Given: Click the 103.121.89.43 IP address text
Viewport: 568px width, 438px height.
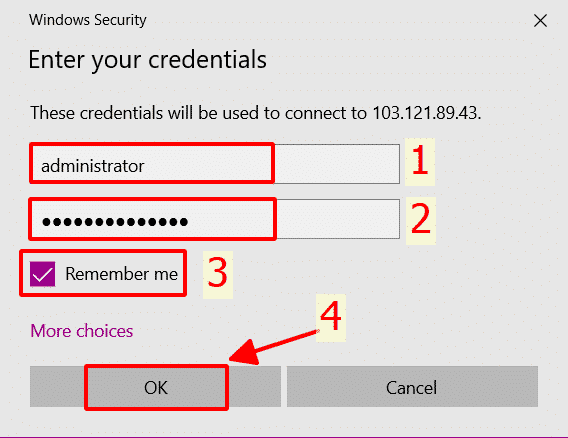Looking at the screenshot, I should pyautogui.click(x=427, y=113).
